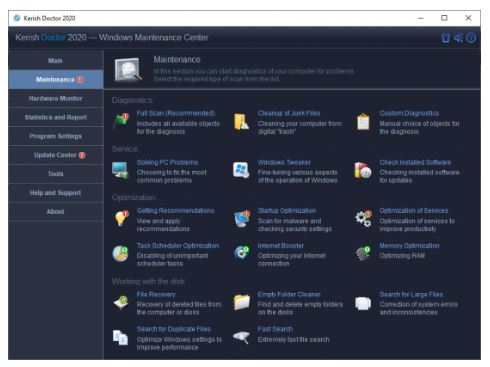Click the trash icon in the header

[446, 38]
